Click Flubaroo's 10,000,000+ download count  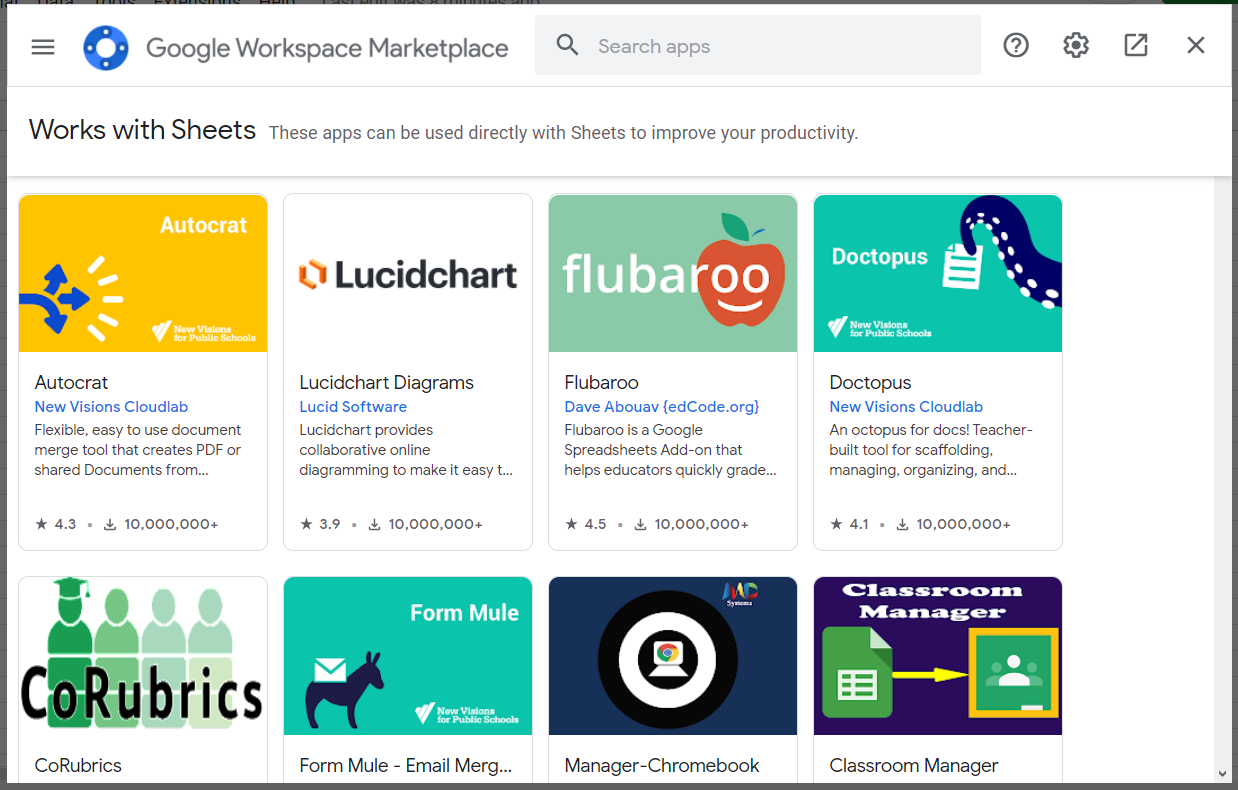[691, 524]
